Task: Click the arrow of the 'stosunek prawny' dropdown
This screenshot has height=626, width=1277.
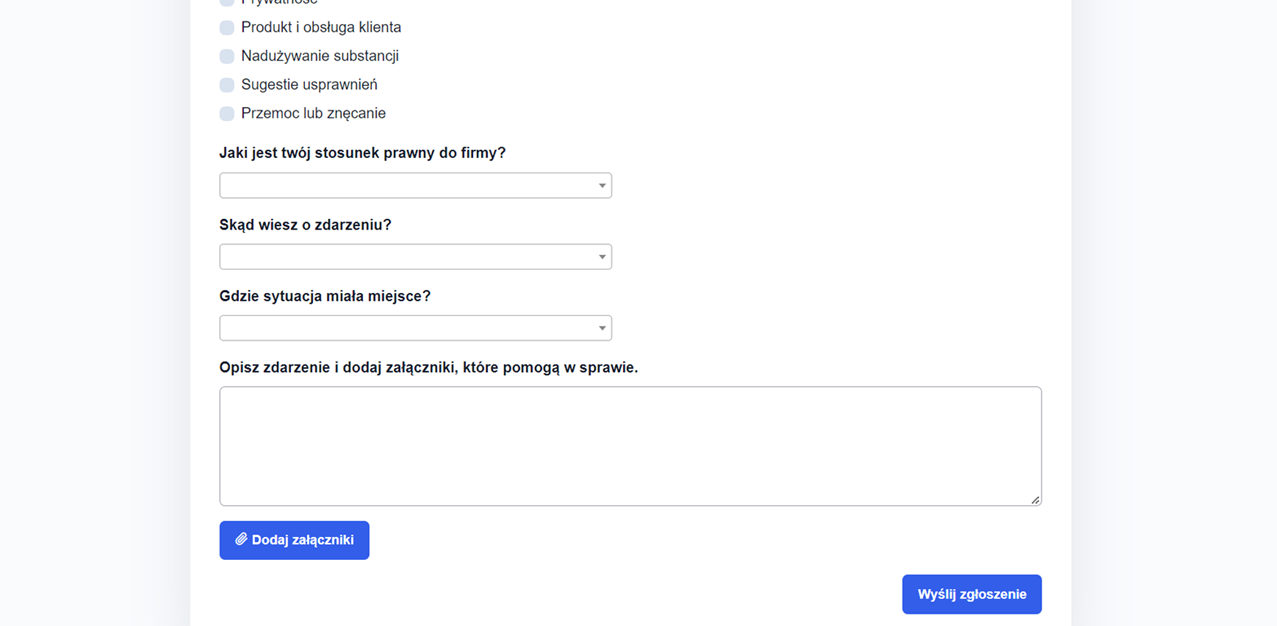Action: click(x=602, y=186)
